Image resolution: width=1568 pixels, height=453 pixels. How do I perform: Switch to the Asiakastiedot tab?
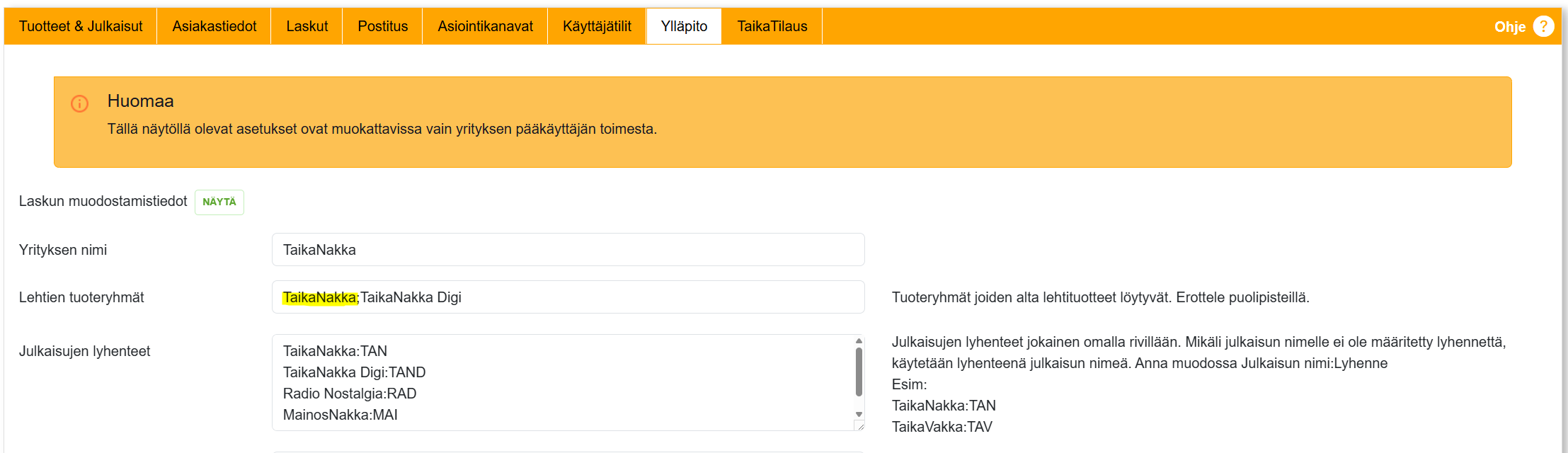click(214, 26)
